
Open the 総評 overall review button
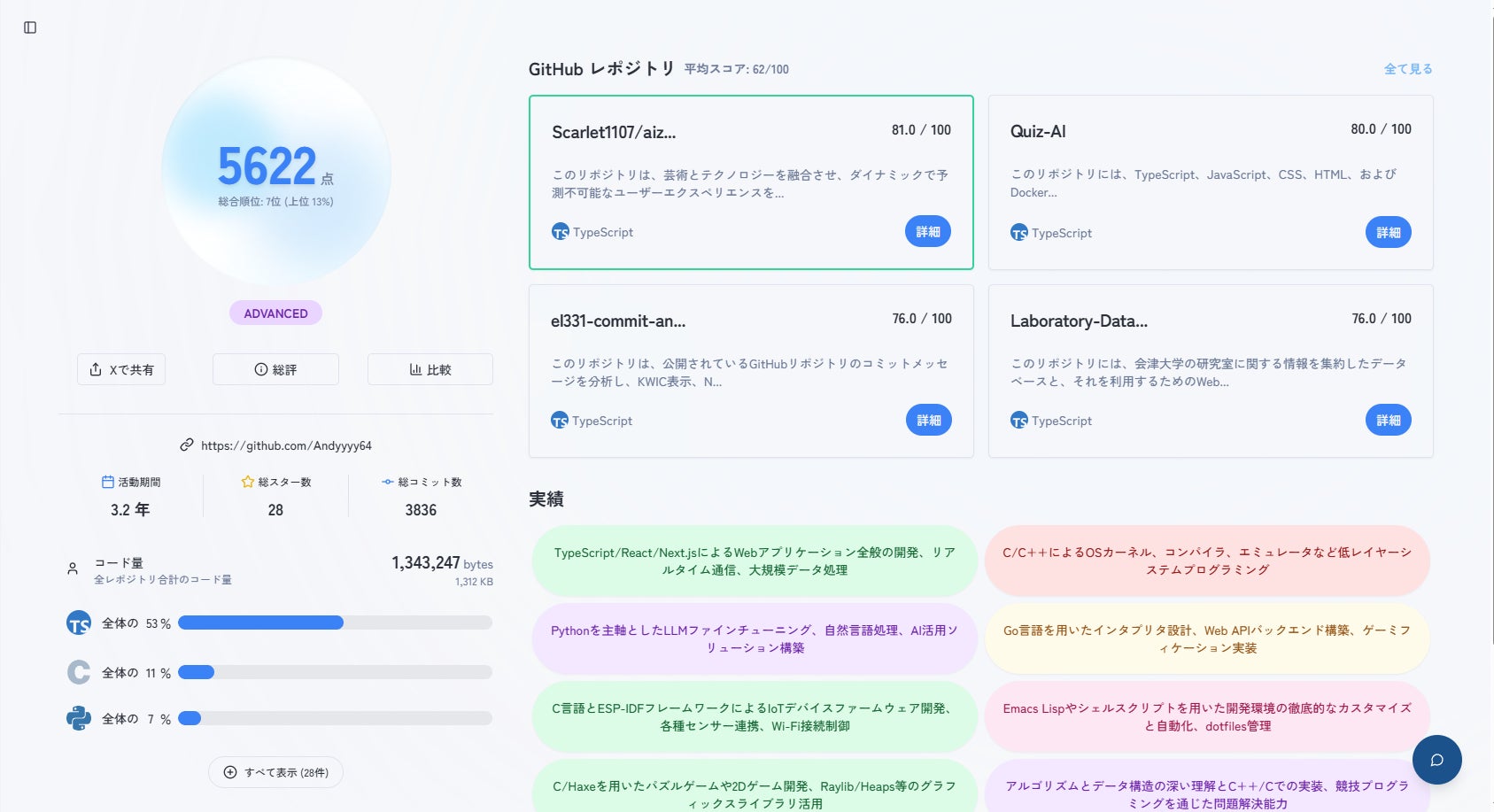[x=275, y=369]
